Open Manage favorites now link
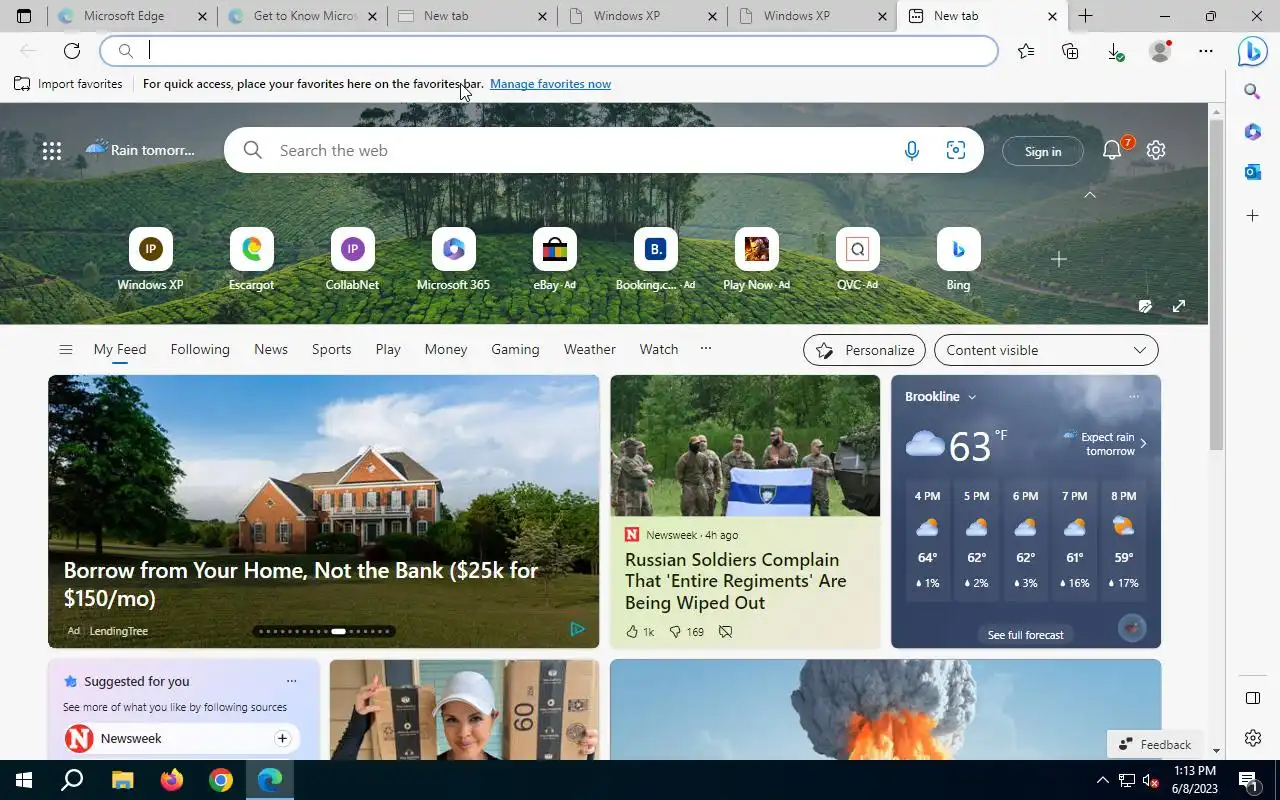This screenshot has width=1280, height=800. click(x=550, y=84)
